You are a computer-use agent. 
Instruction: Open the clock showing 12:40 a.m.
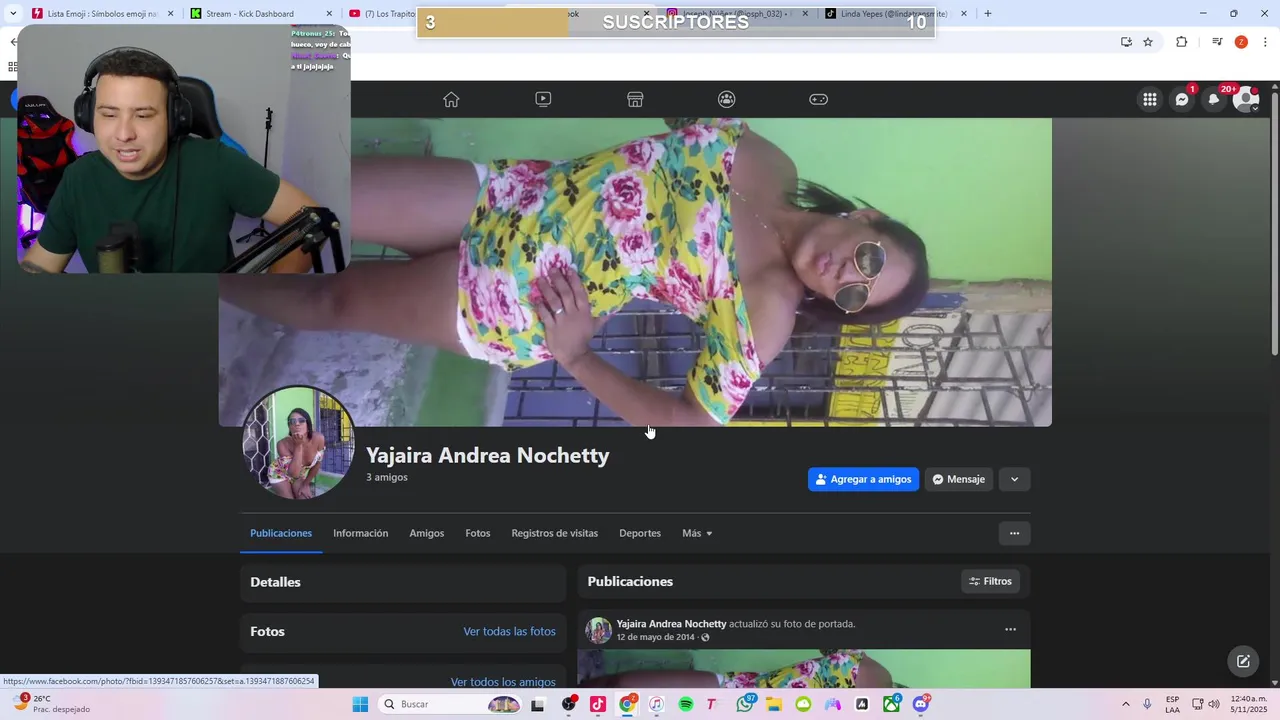1247,704
